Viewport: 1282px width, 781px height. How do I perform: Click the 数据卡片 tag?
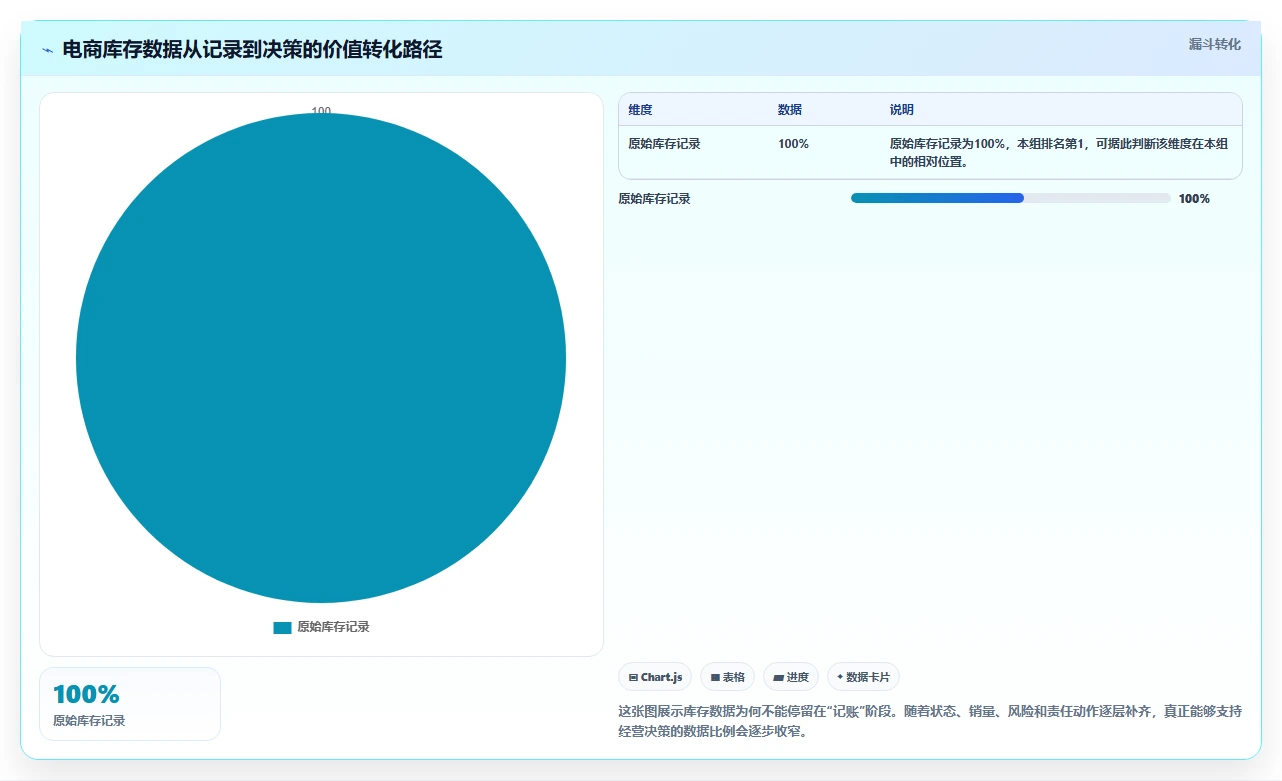tap(863, 677)
